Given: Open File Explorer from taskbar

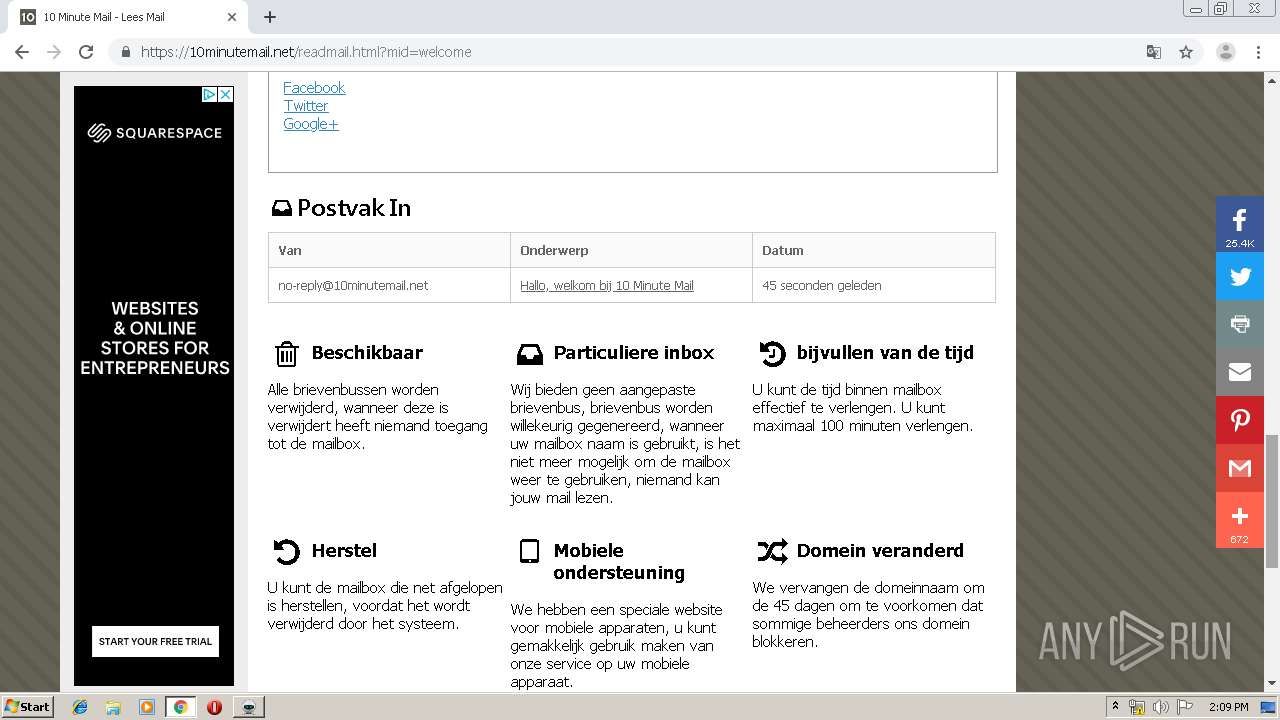Looking at the screenshot, I should tap(113, 707).
